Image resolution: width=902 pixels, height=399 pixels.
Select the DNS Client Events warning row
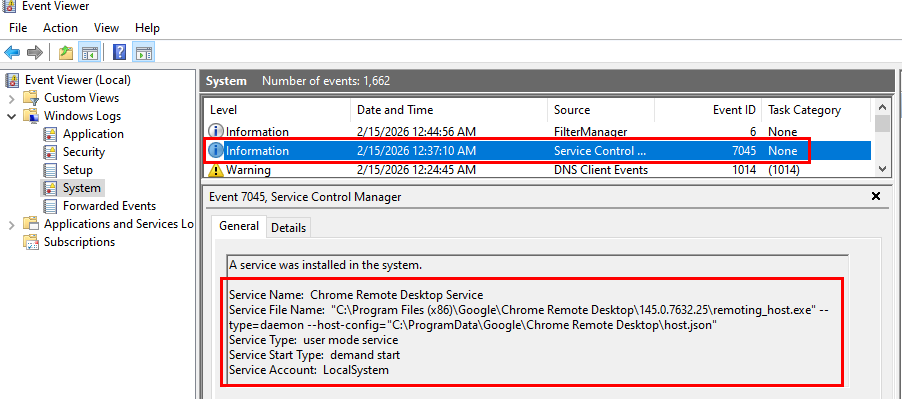537,170
